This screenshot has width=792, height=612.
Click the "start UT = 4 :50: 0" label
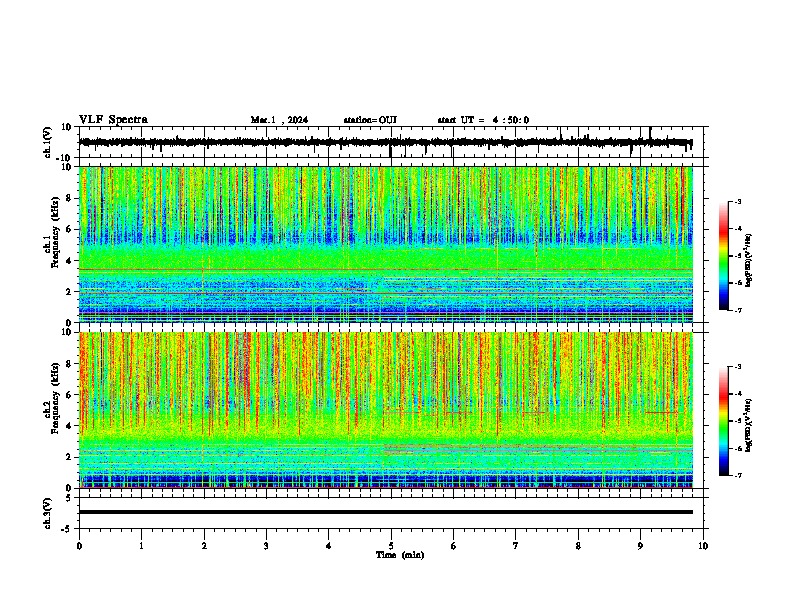tap(483, 120)
